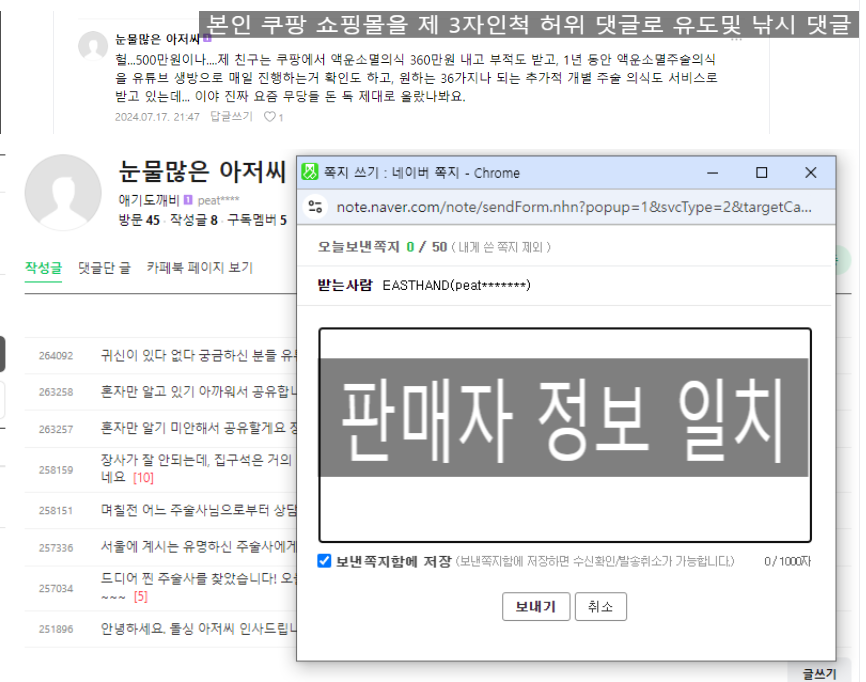The image size is (866, 682).
Task: Click the member level badge next to 애기도깨비
Action: coord(188,199)
